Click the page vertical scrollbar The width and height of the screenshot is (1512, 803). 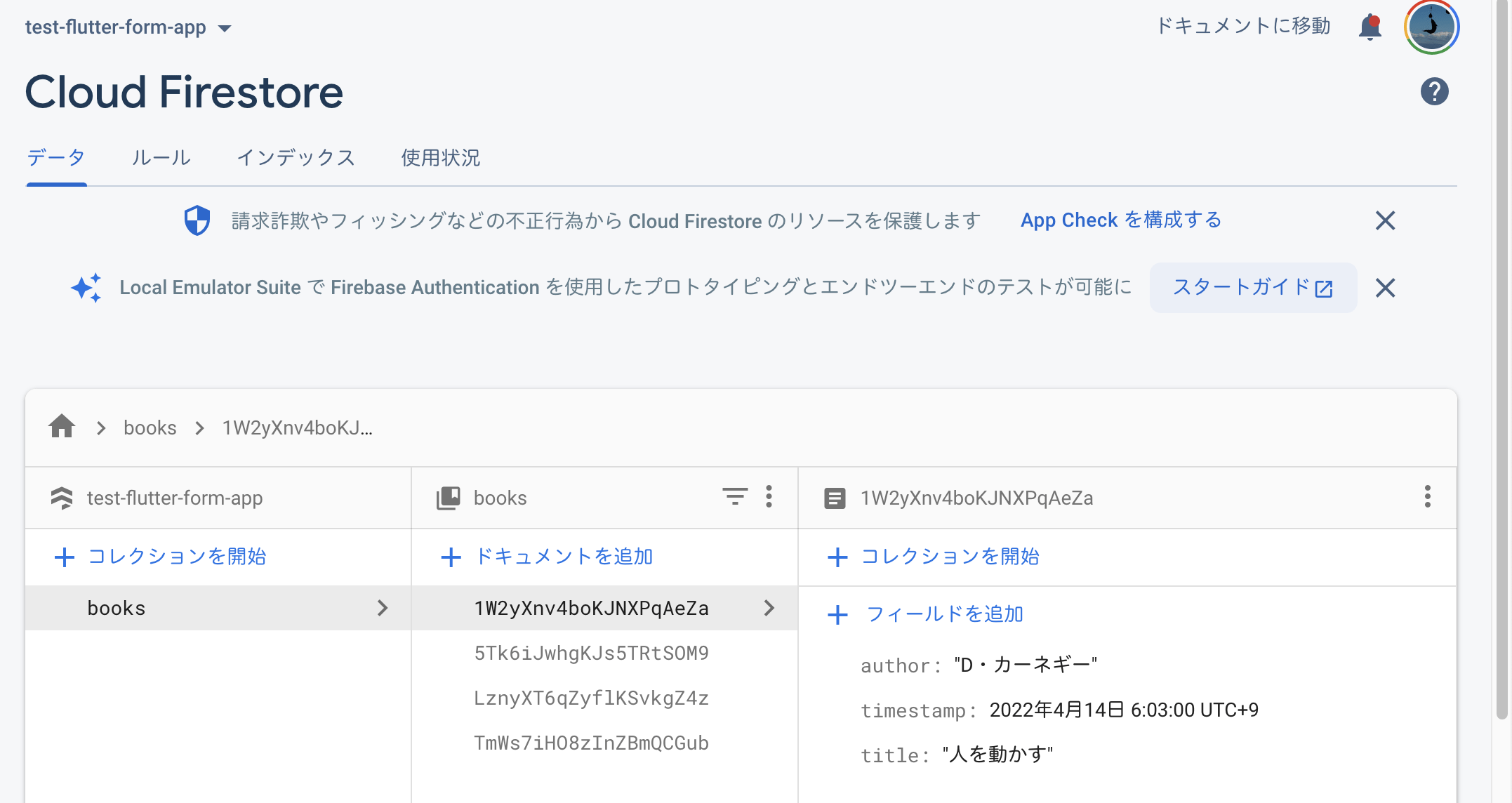(1501, 359)
